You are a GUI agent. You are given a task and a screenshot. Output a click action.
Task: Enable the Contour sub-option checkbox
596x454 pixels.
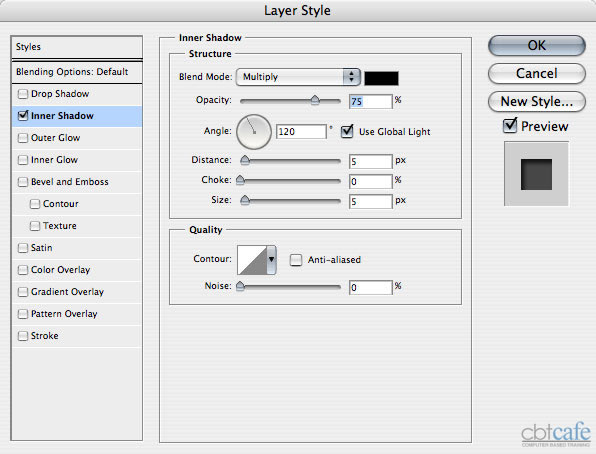35,204
